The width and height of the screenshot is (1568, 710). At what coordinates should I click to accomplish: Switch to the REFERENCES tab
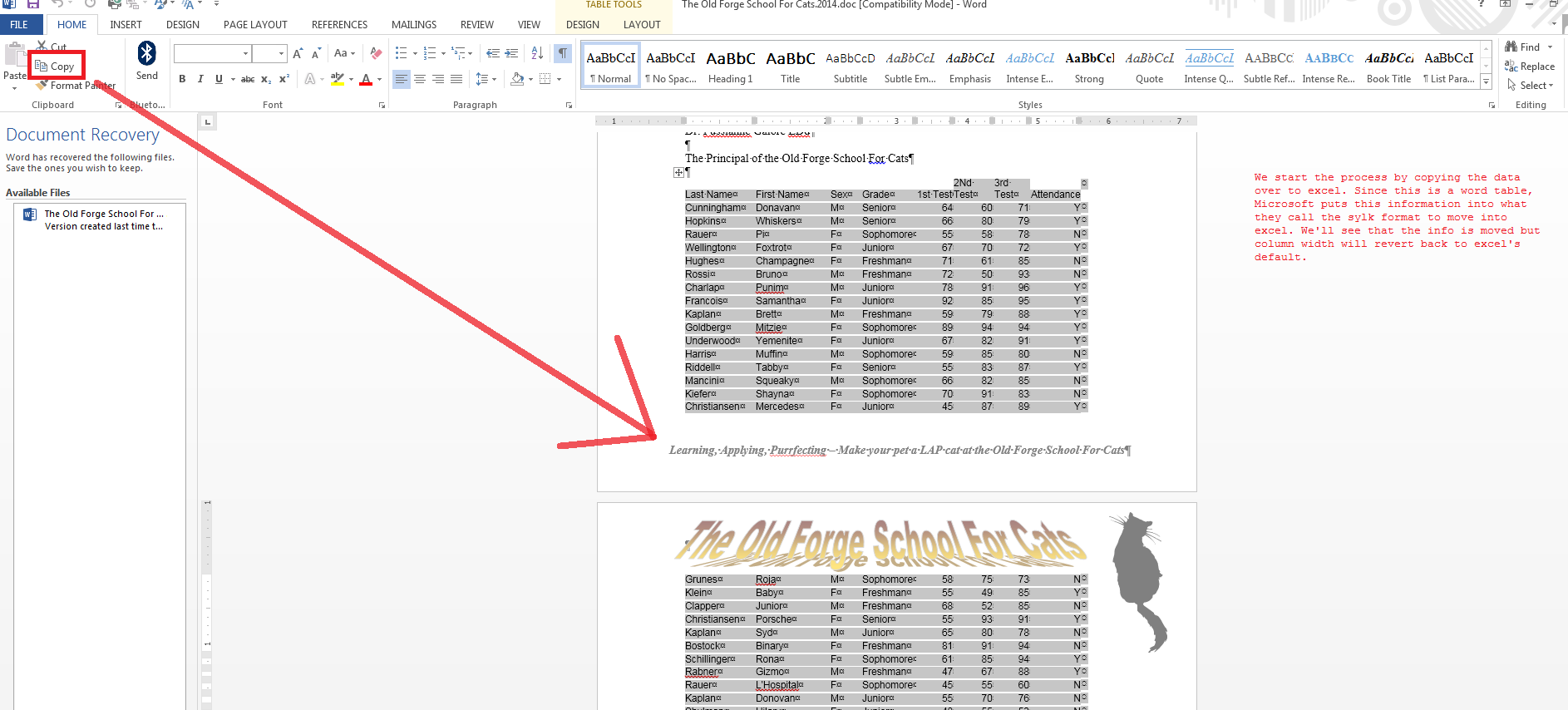[339, 25]
